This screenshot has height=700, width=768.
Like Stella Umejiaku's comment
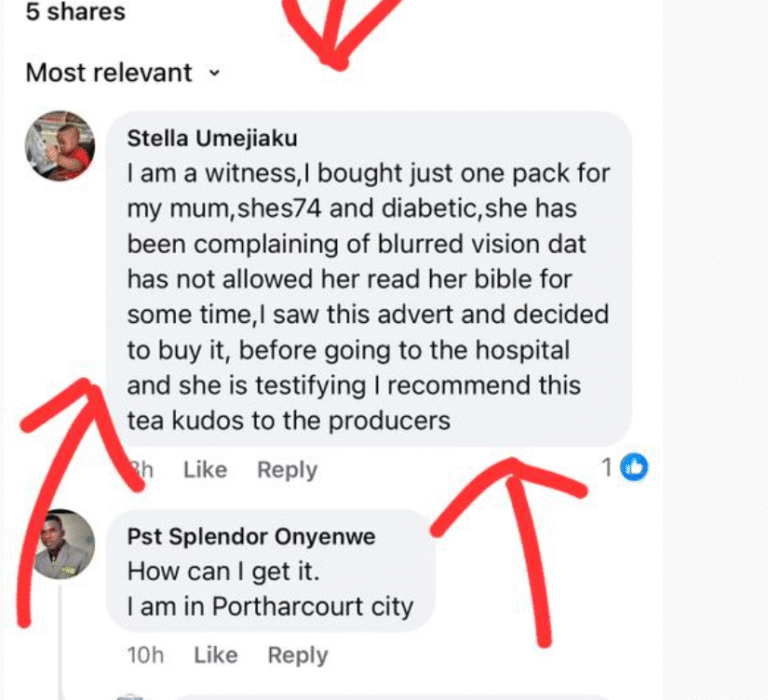point(205,470)
